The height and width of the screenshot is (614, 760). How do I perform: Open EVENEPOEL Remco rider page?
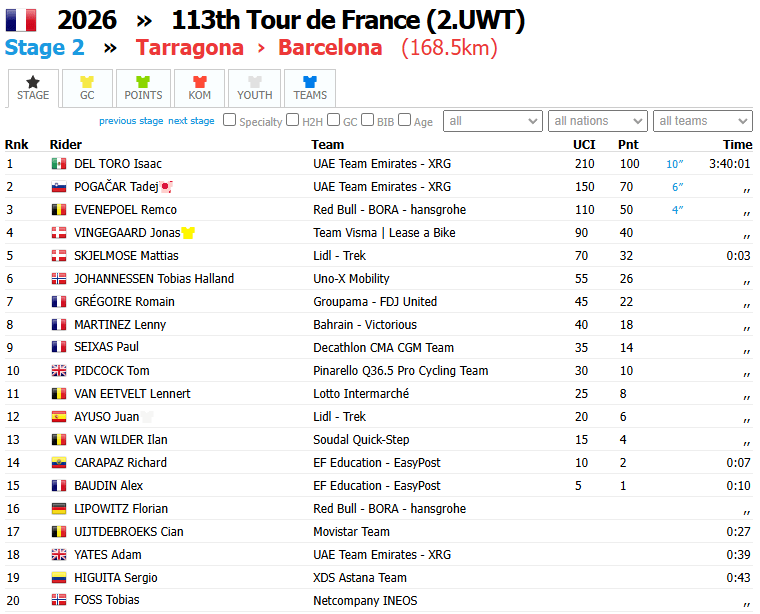125,210
